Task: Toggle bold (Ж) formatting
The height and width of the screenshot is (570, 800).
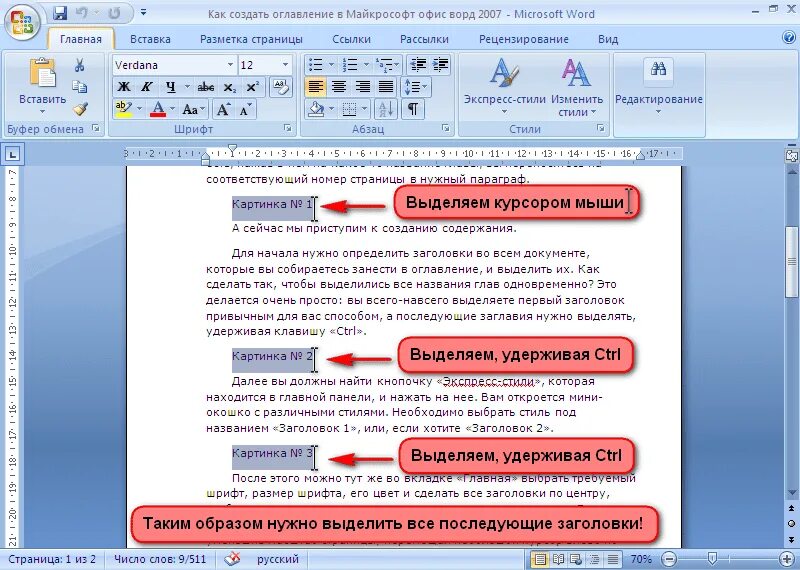Action: click(123, 87)
